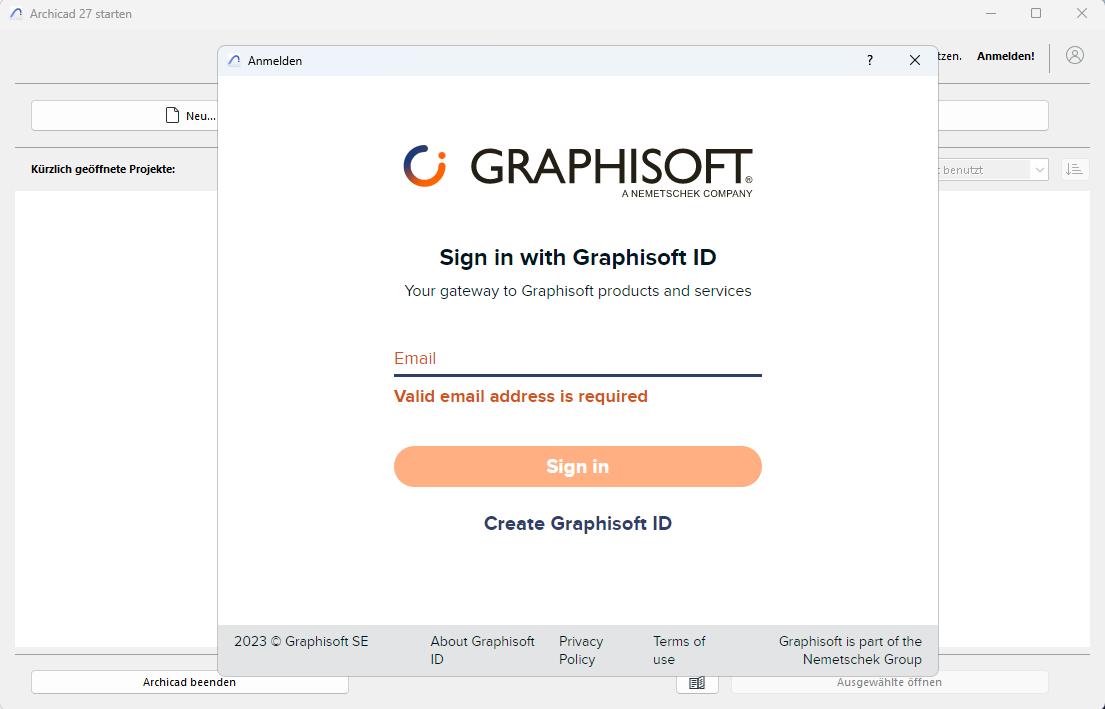
Task: Click the Archicad beenden button
Action: (x=190, y=682)
